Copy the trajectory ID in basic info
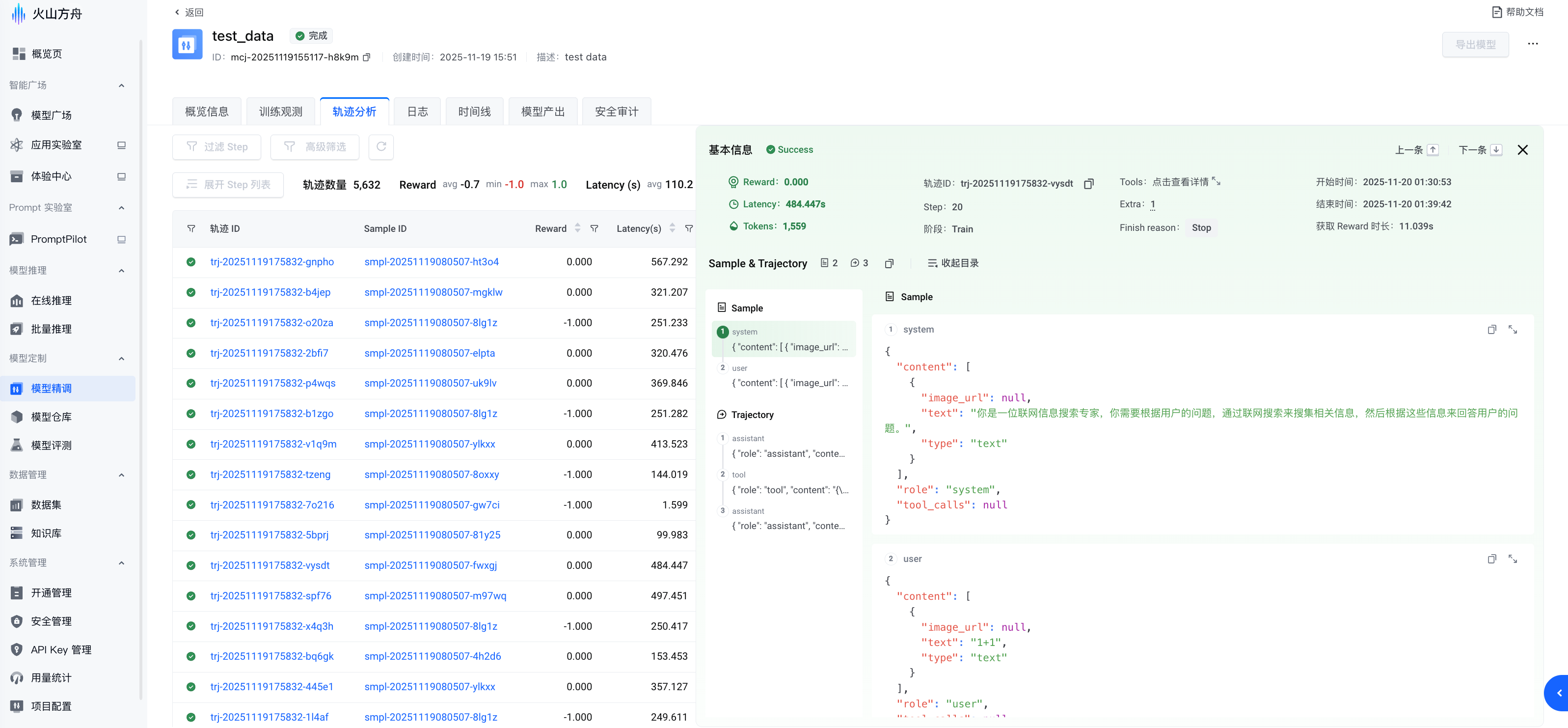 (x=1088, y=183)
